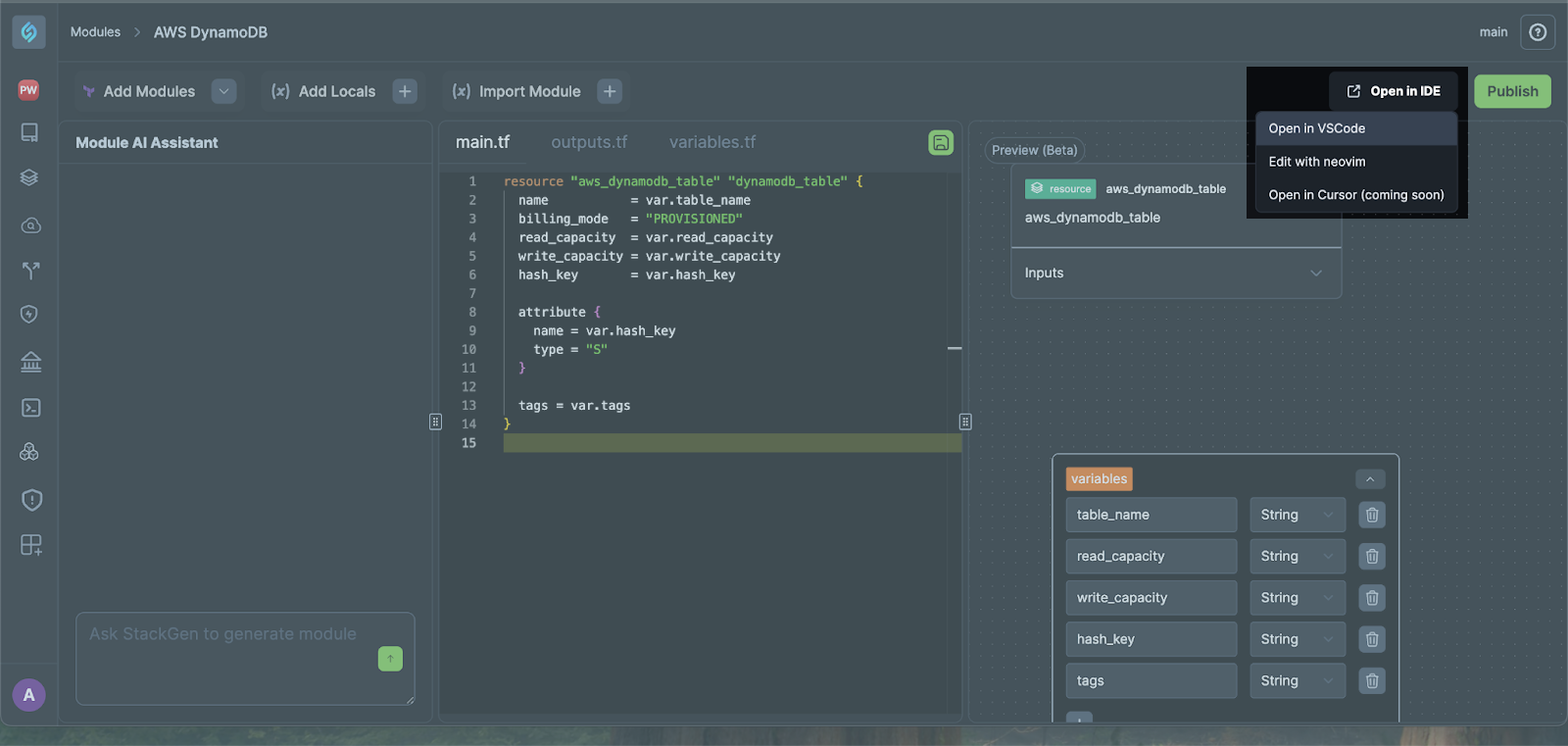Click left editor panel resize handle

(435, 422)
